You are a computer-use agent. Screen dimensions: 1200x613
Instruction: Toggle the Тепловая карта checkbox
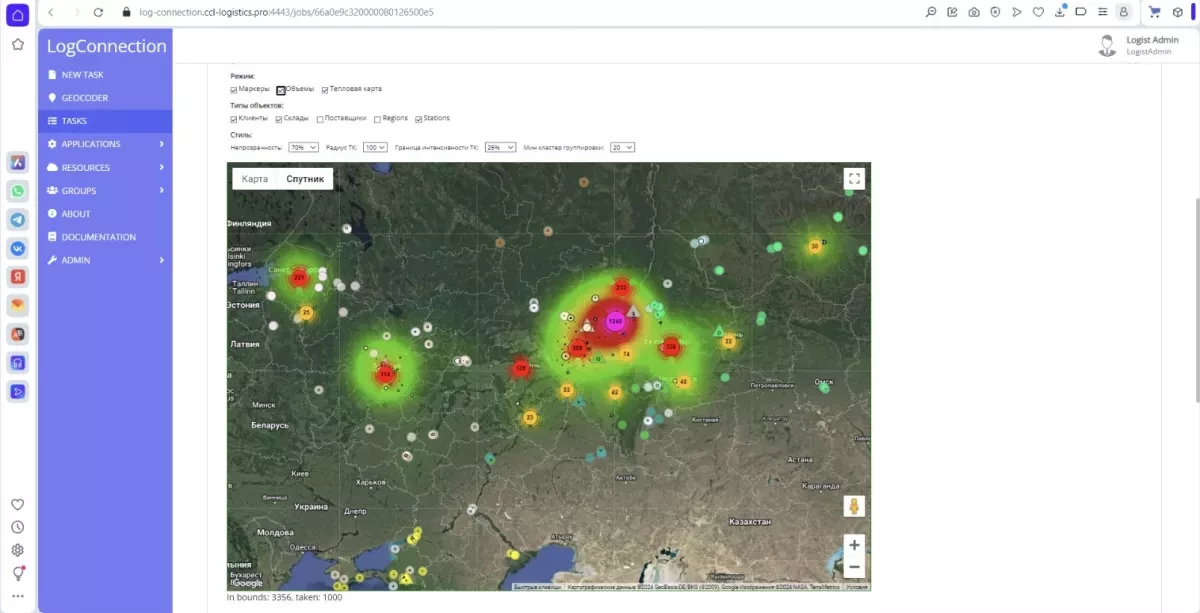[325, 90]
